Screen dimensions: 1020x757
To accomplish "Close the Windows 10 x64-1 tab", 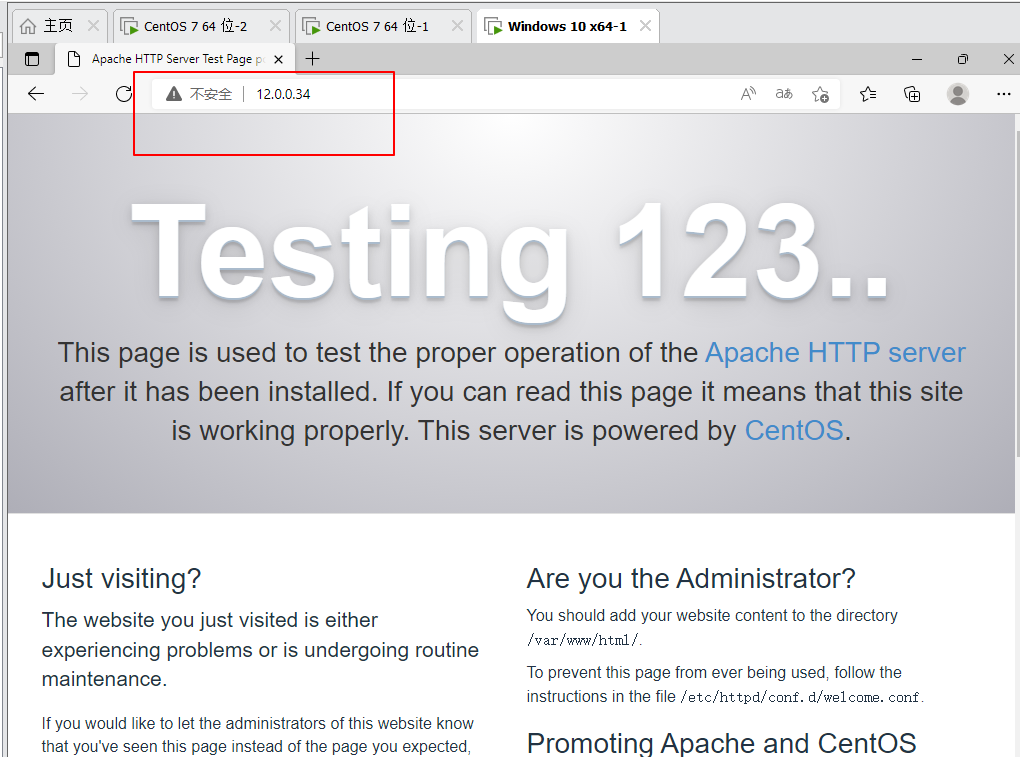I will point(645,25).
